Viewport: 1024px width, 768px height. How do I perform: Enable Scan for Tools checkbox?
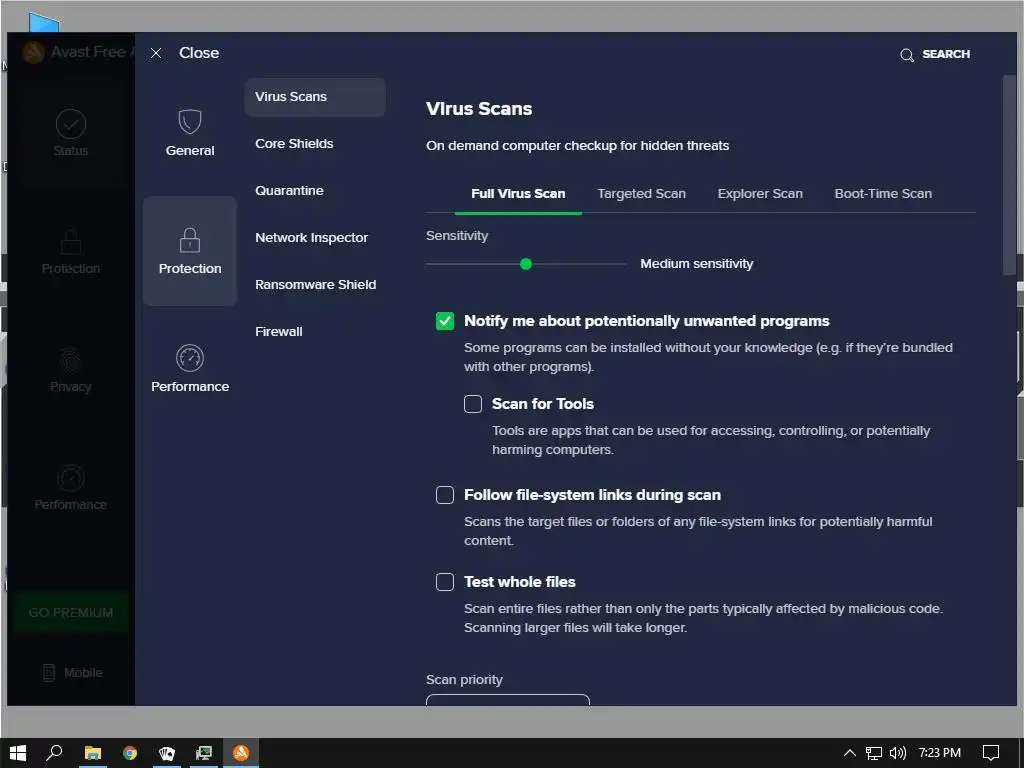[x=473, y=404]
